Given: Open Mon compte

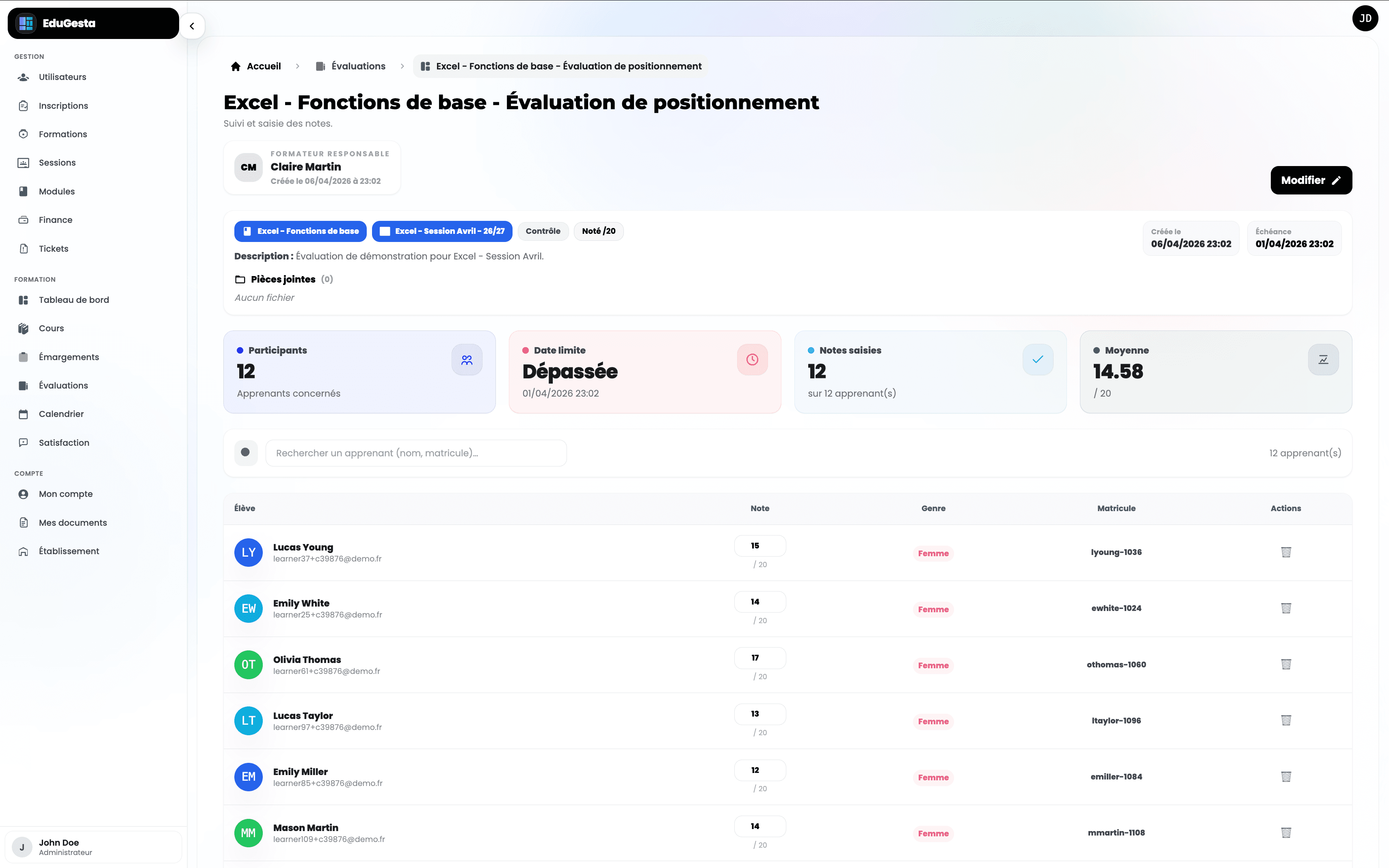Looking at the screenshot, I should tap(65, 494).
